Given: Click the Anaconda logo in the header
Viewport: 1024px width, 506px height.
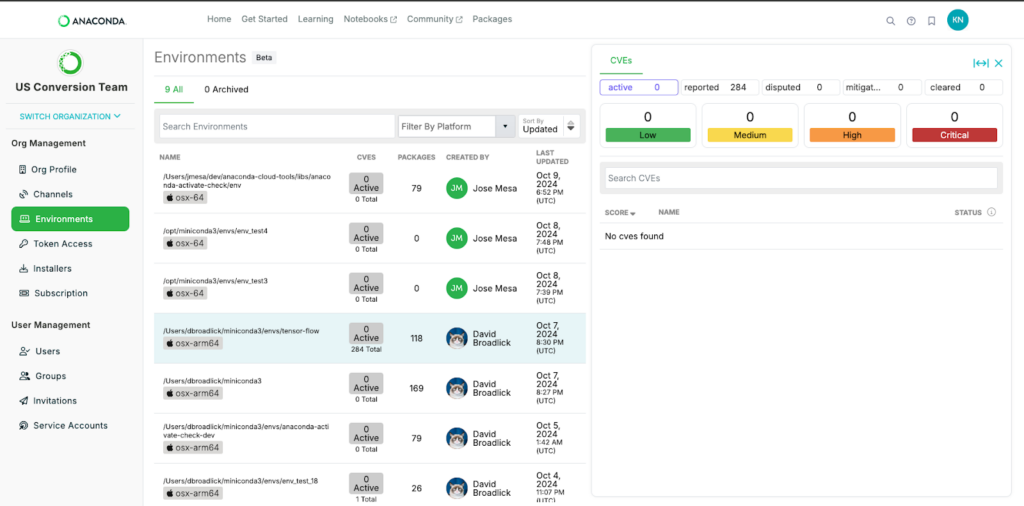Looking at the screenshot, I should coord(92,21).
